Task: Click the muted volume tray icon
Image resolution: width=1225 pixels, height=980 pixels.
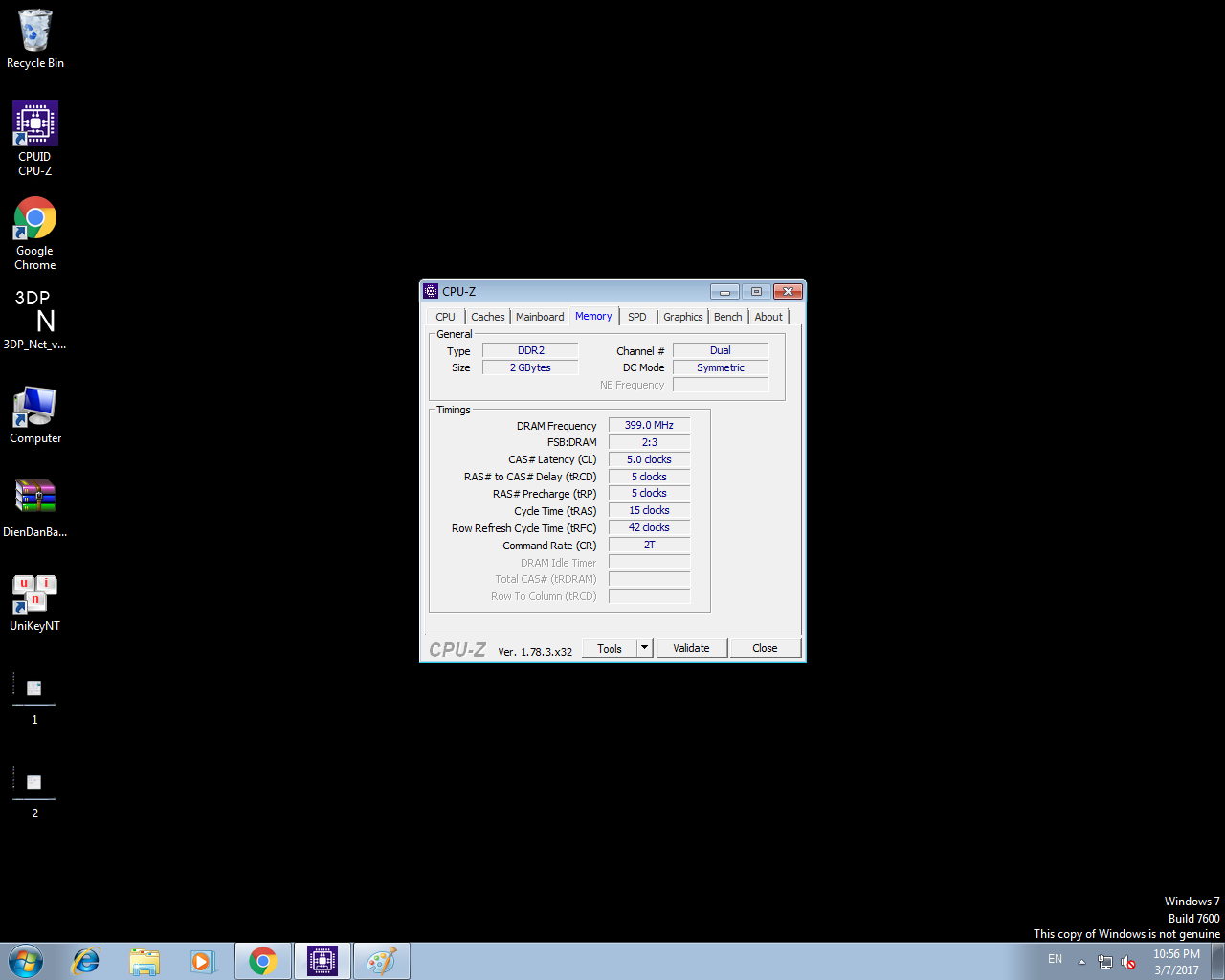Action: (1128, 962)
